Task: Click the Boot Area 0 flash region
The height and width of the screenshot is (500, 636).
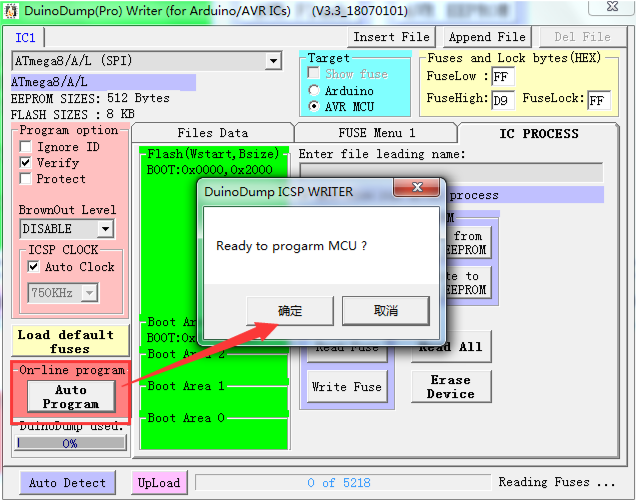Action: 215,430
